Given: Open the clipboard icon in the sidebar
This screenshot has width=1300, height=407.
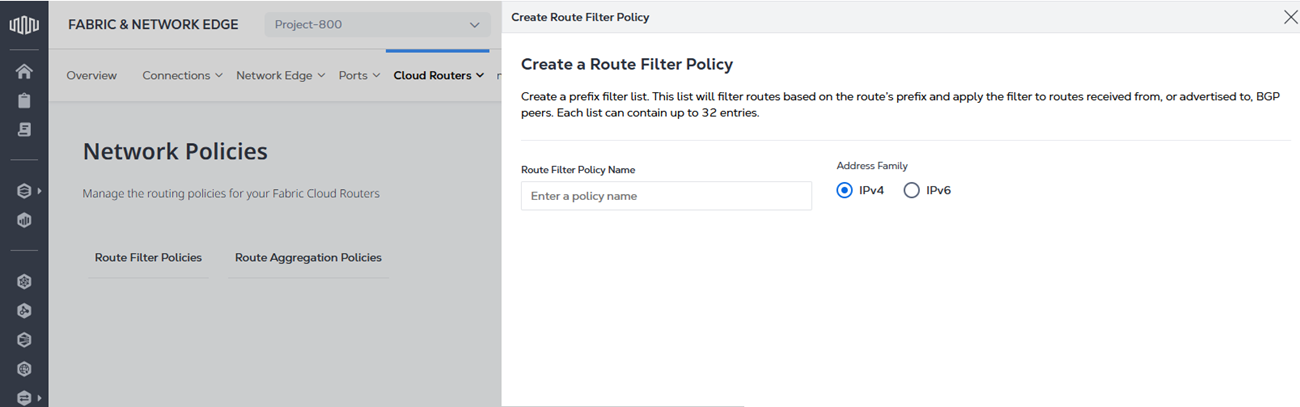Looking at the screenshot, I should (x=24, y=101).
